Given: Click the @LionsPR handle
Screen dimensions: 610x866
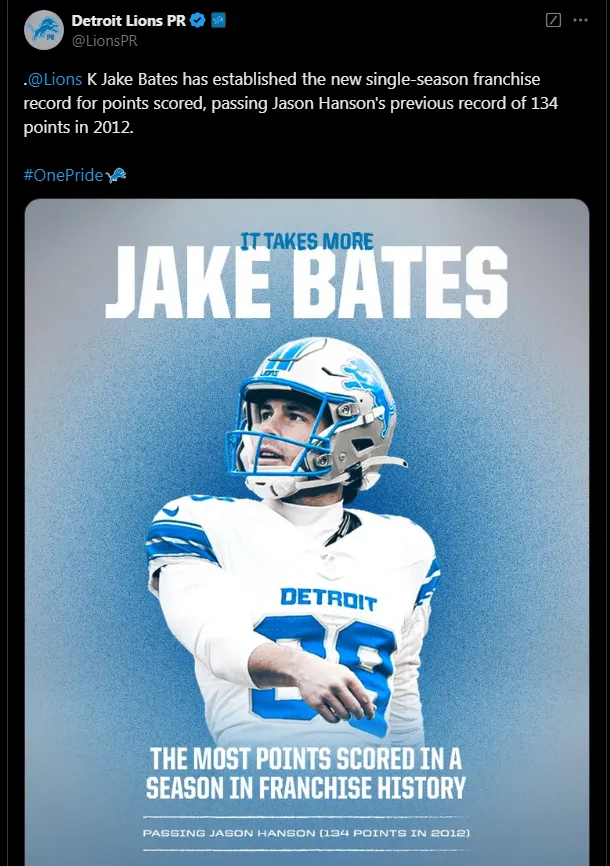Looking at the screenshot, I should [104, 40].
